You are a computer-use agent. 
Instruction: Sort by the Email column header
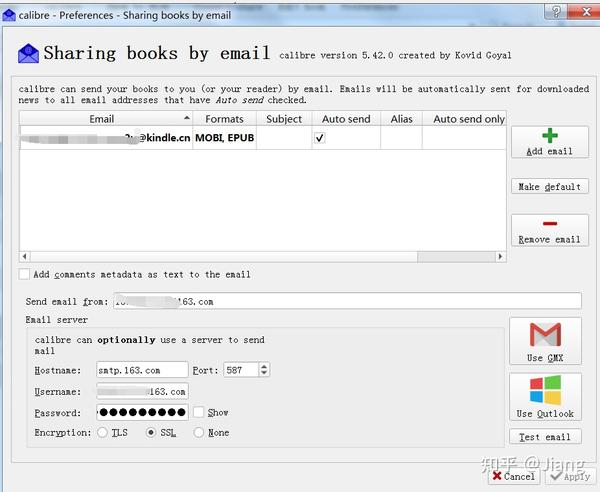[106, 119]
